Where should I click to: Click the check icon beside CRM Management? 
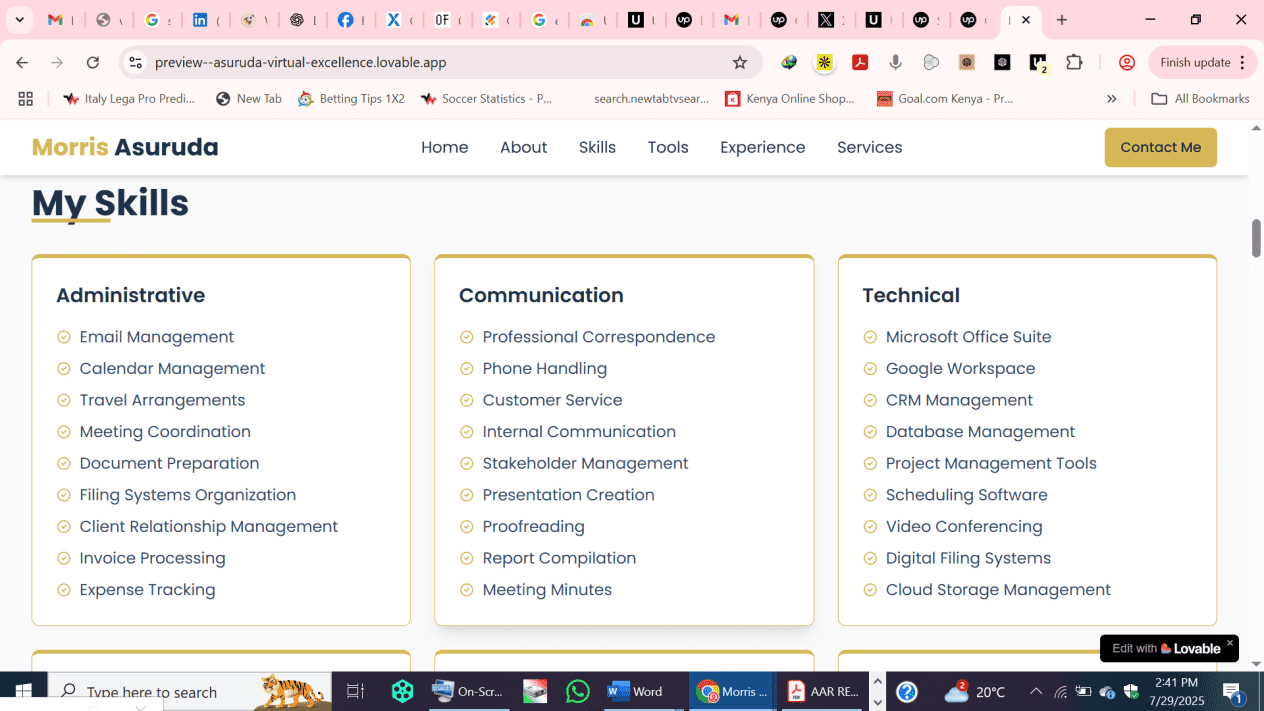[x=870, y=400]
